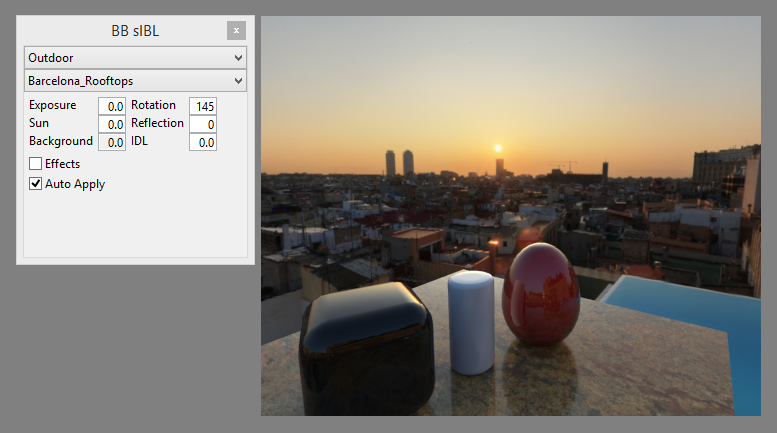Expand the Barcelona_Rooftops preset dropdown

coord(135,81)
